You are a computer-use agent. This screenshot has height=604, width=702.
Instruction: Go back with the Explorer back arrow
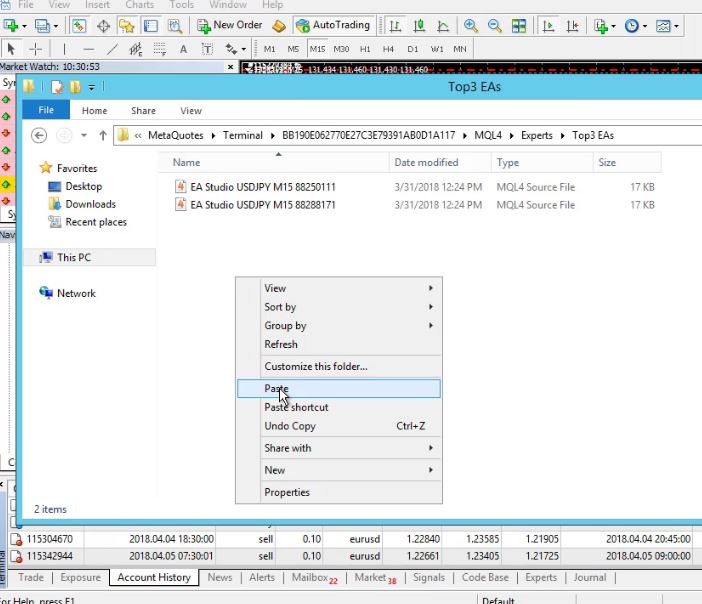tap(39, 135)
